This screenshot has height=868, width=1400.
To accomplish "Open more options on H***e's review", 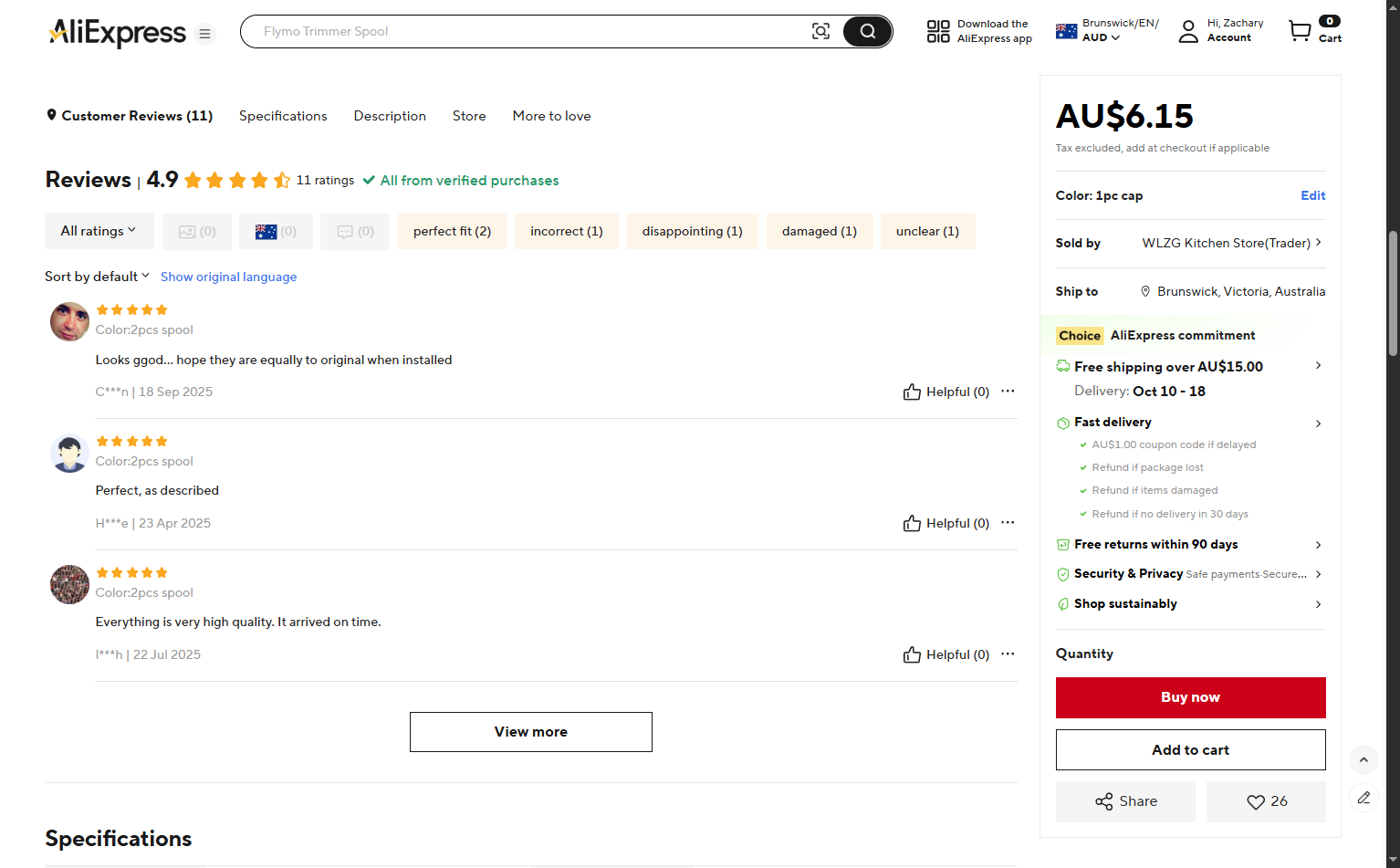I will click(x=1008, y=522).
